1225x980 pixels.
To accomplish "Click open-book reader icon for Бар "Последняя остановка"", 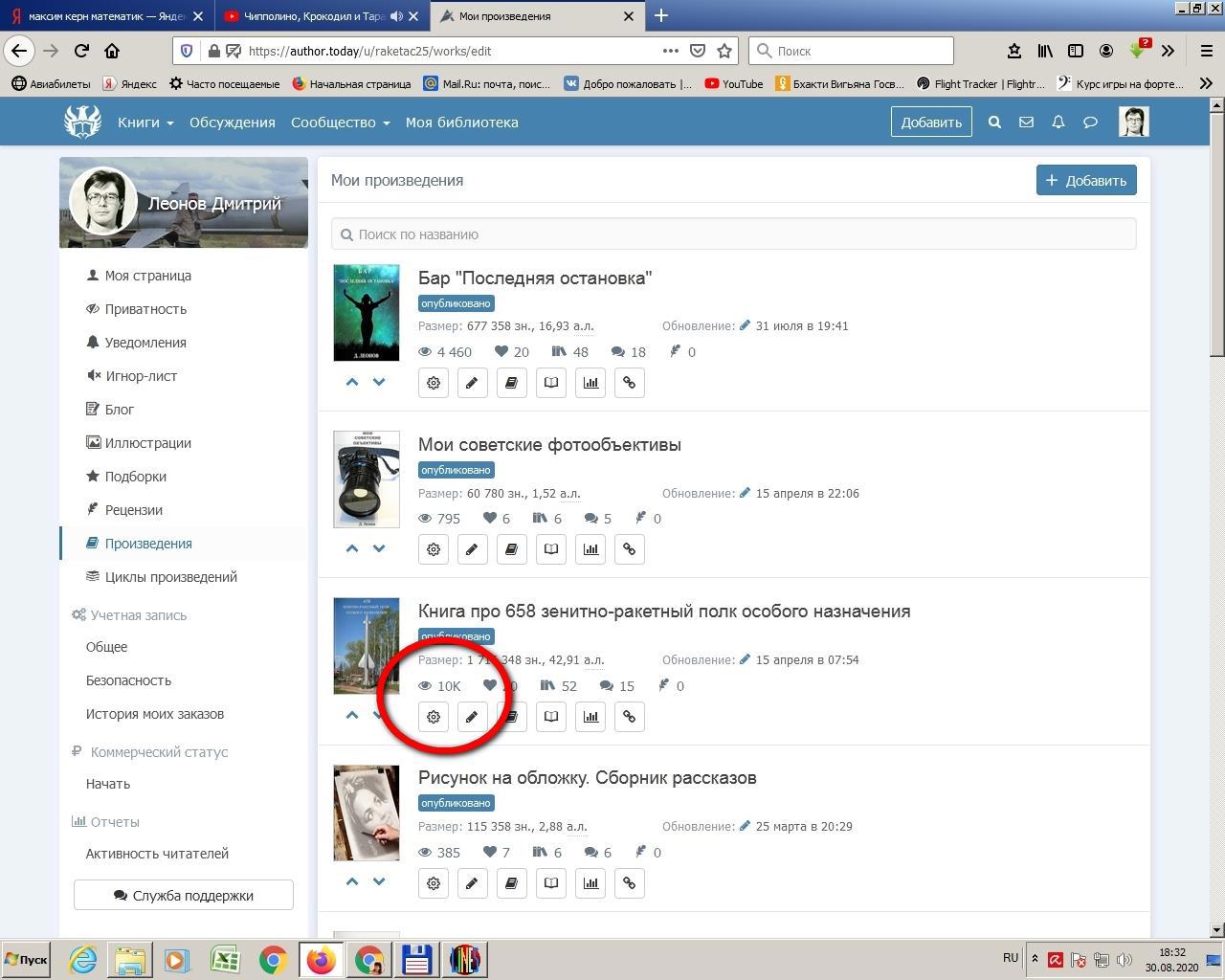I will click(551, 383).
